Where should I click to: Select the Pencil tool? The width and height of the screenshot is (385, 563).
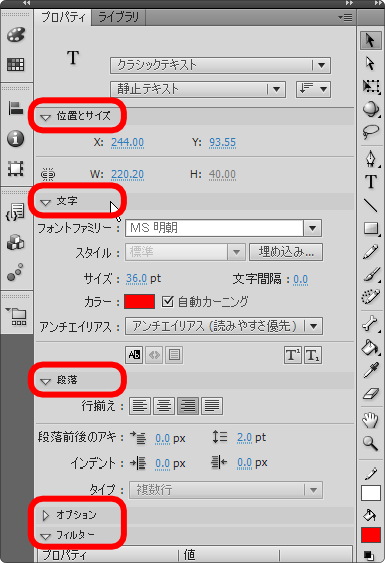coord(371,252)
